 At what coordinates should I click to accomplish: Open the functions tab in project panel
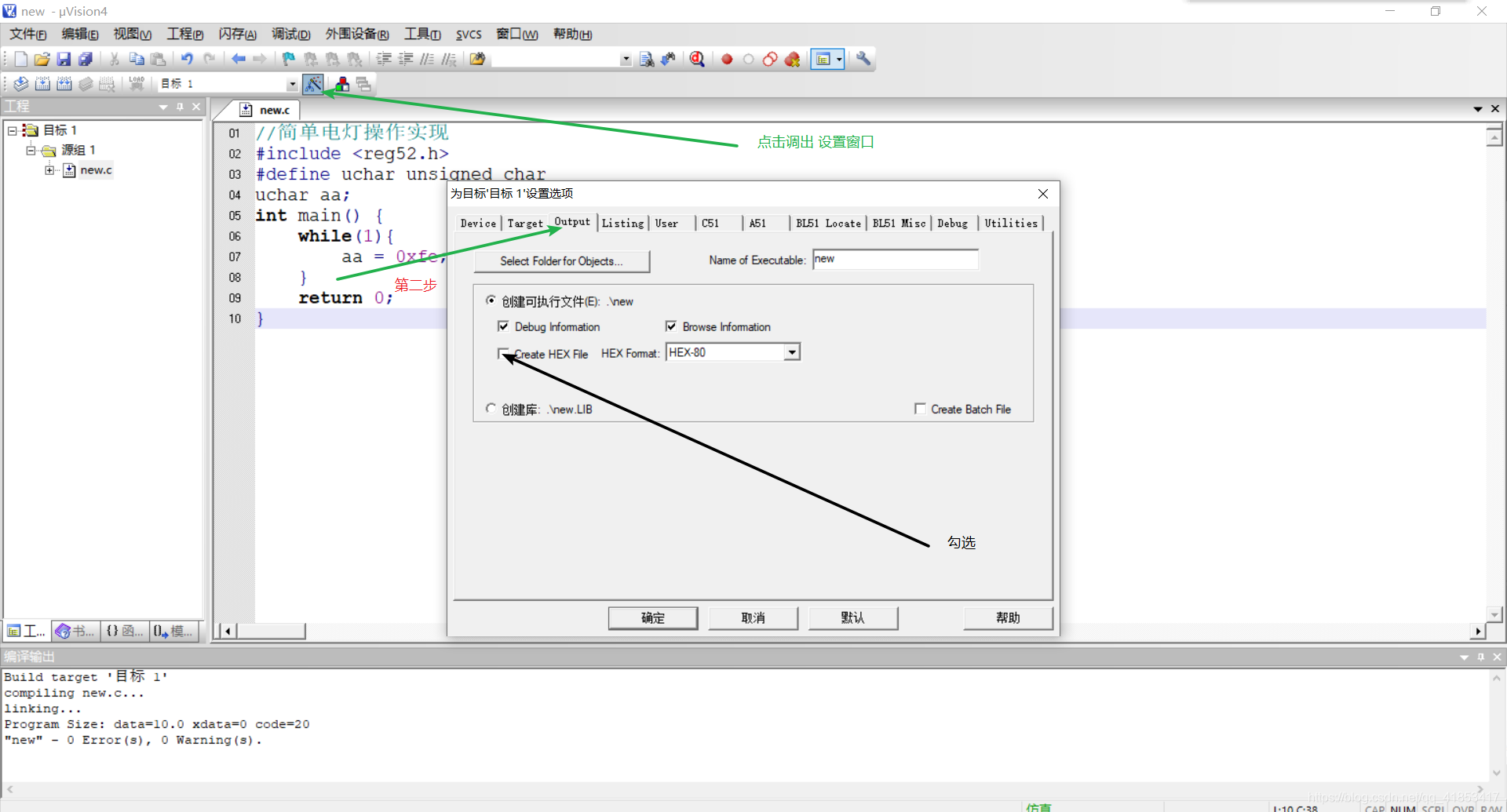(125, 631)
